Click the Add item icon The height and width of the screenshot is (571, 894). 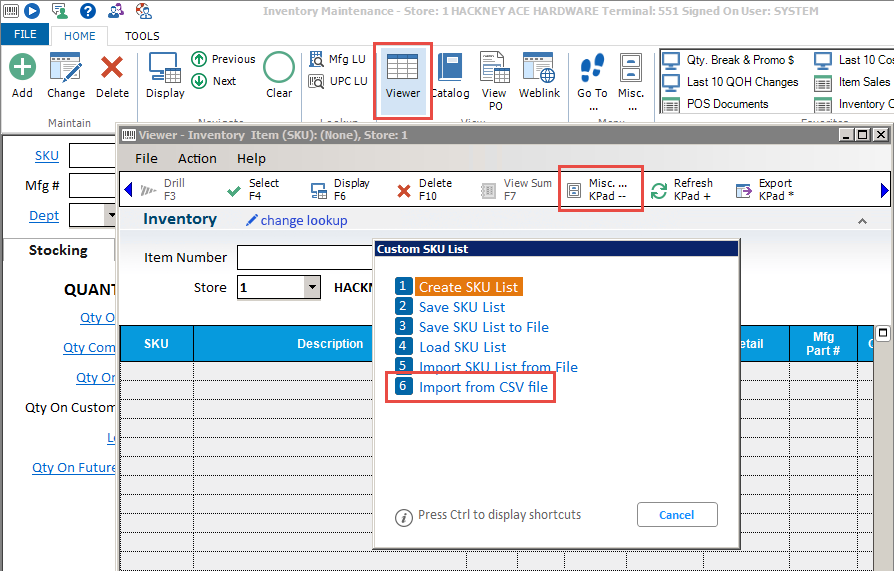(22, 67)
